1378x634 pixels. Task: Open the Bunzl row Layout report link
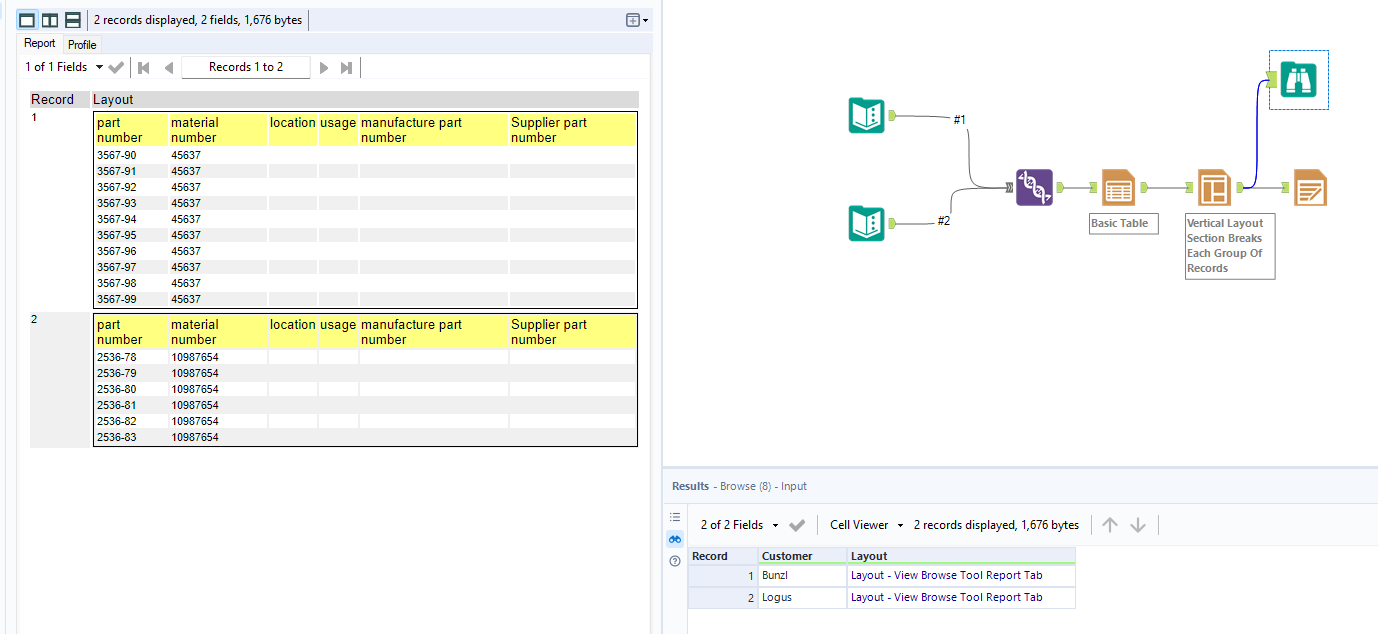pos(946,575)
